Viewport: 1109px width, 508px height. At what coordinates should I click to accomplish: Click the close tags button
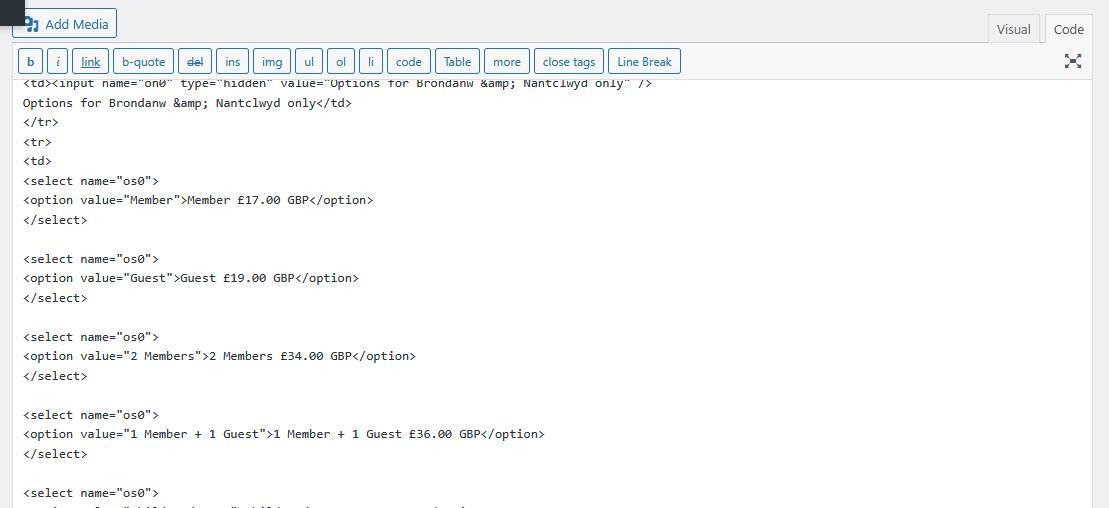click(x=569, y=62)
